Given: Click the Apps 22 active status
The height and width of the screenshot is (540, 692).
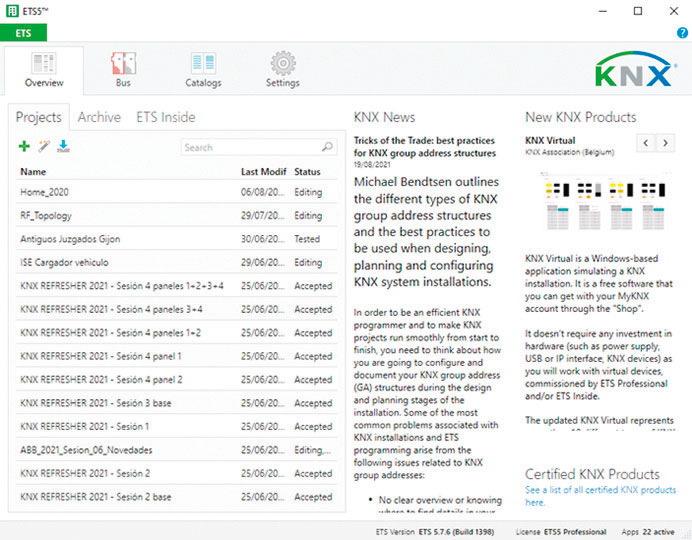Looking at the screenshot, I should [648, 532].
